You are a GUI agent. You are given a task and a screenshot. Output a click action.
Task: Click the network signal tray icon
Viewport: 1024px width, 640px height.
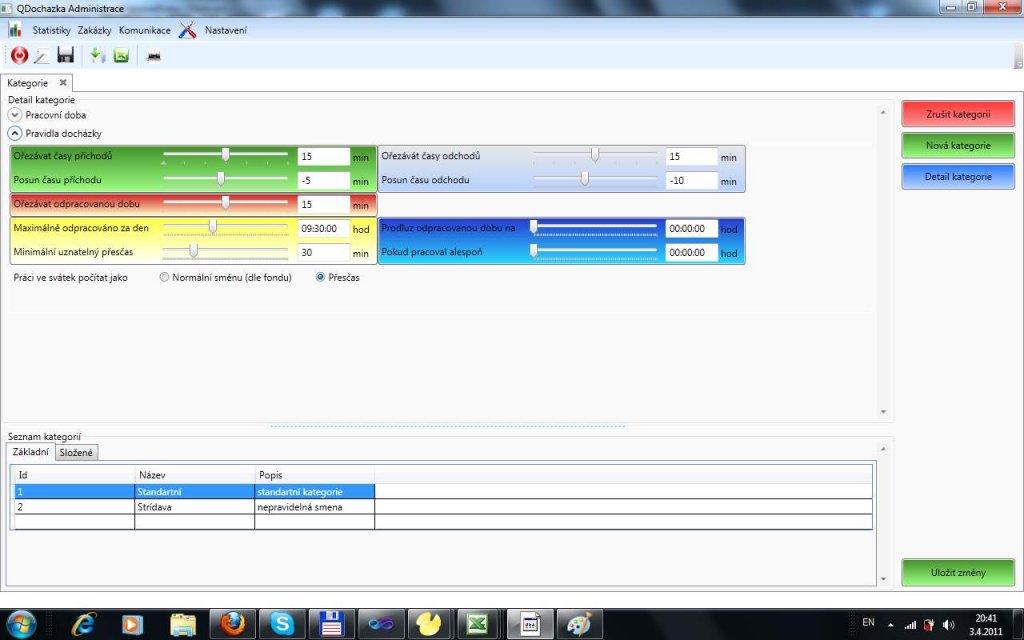[x=910, y=625]
